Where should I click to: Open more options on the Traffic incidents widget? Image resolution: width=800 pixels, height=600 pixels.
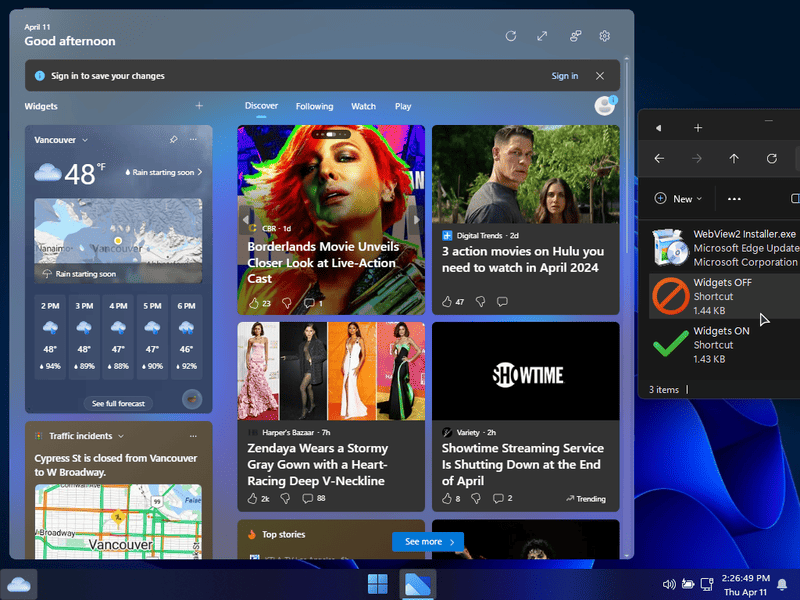[193, 436]
